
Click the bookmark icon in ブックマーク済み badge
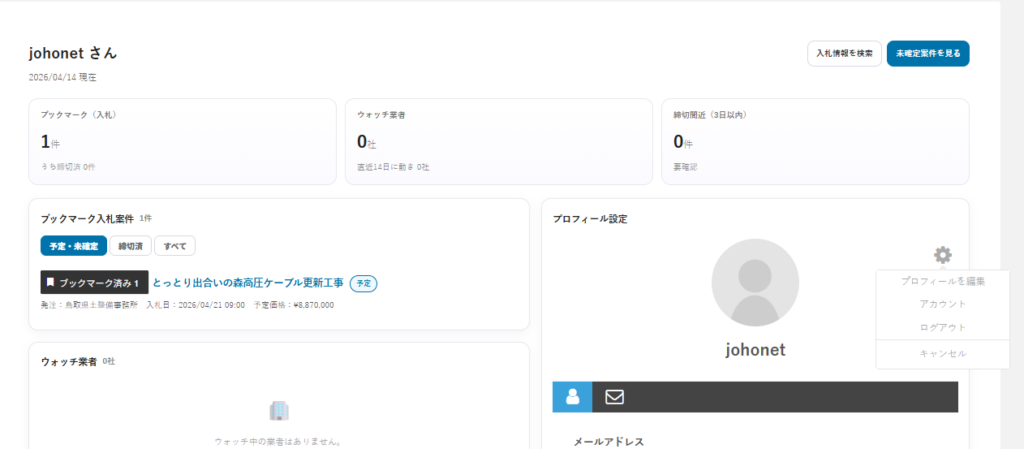pyautogui.click(x=51, y=283)
